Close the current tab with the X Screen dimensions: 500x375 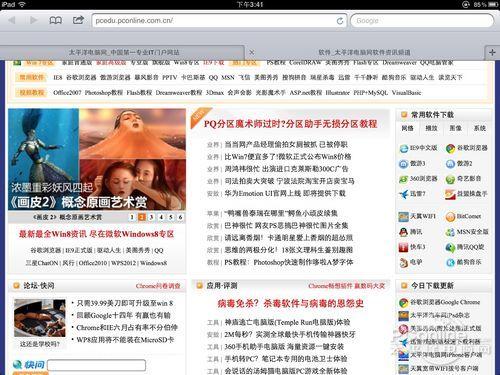[252, 52]
